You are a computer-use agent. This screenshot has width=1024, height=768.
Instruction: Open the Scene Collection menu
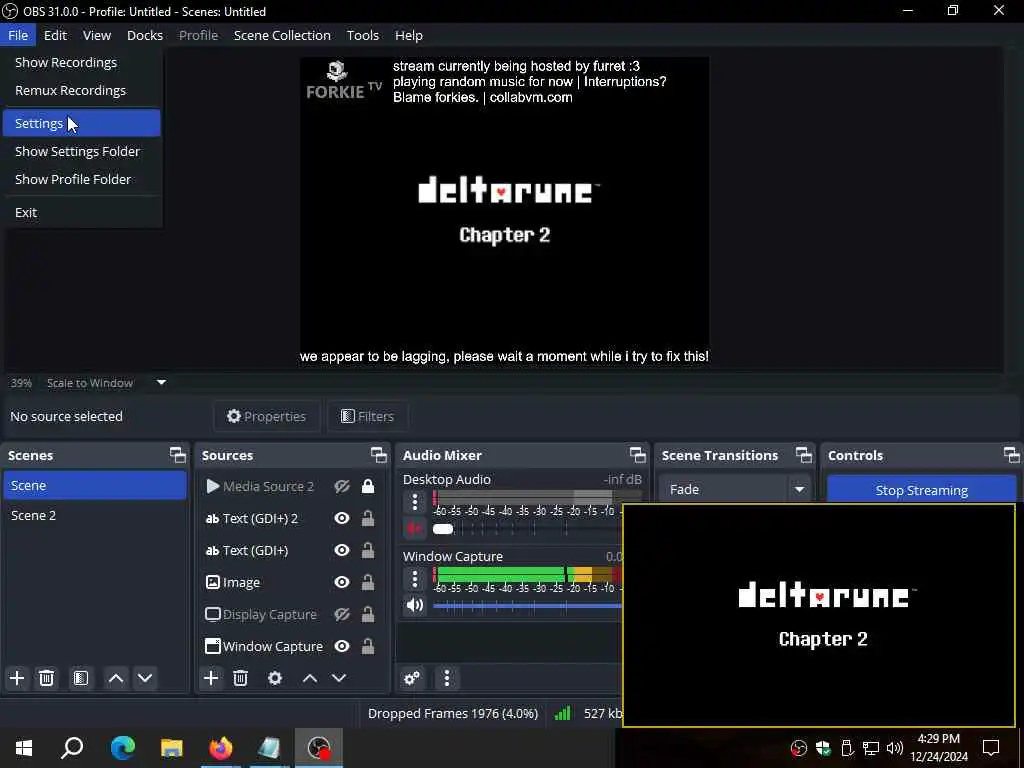click(x=282, y=35)
